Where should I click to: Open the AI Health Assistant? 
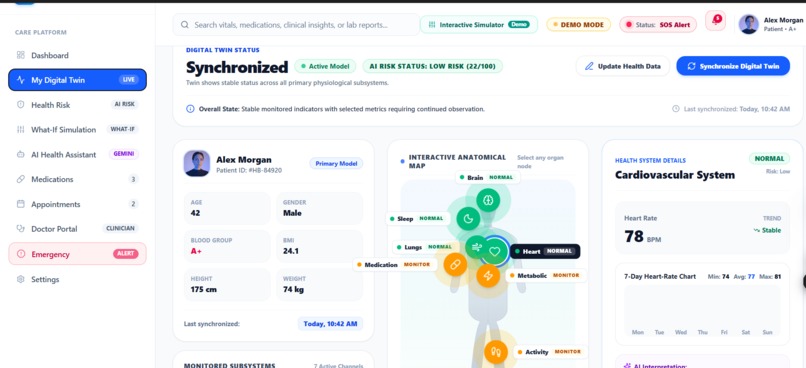(x=77, y=154)
